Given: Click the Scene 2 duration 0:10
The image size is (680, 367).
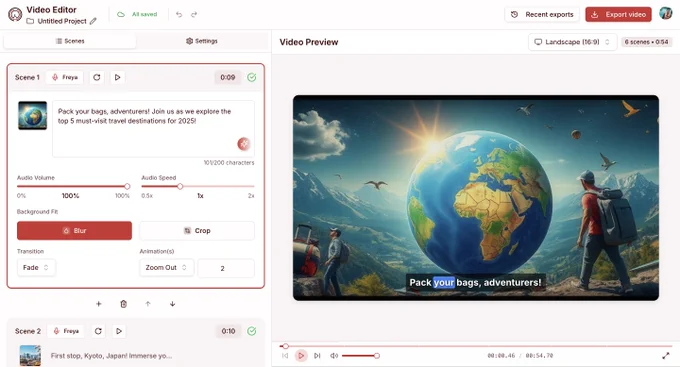Looking at the screenshot, I should coord(229,331).
